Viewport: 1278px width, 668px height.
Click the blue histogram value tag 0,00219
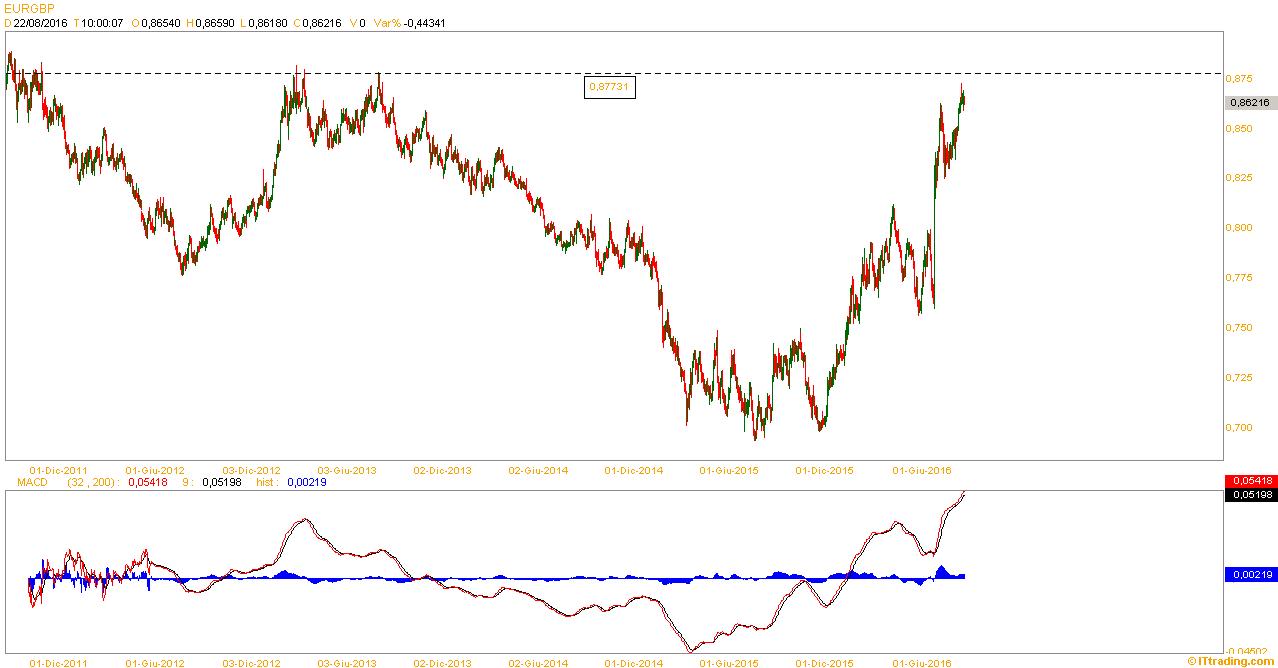click(1249, 574)
